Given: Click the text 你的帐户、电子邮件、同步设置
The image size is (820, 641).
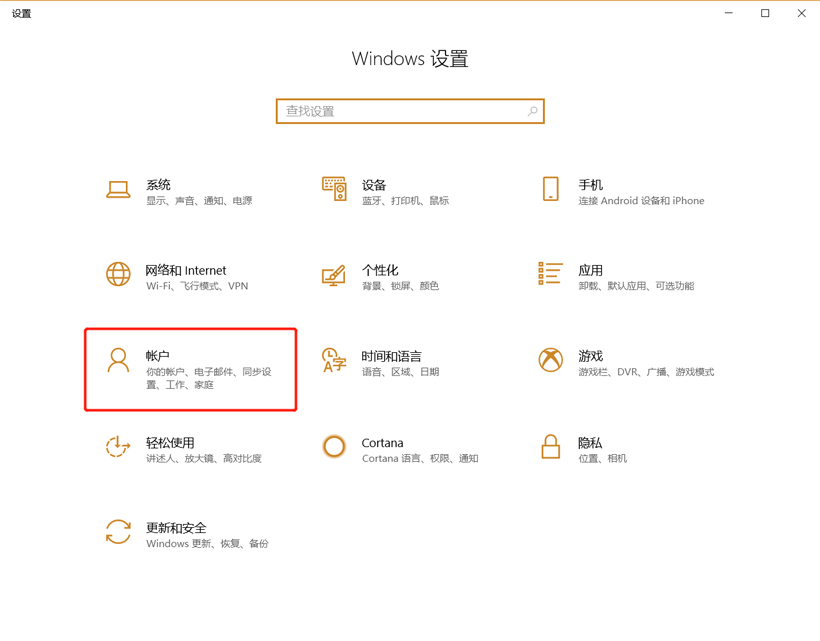Looking at the screenshot, I should [209, 378].
